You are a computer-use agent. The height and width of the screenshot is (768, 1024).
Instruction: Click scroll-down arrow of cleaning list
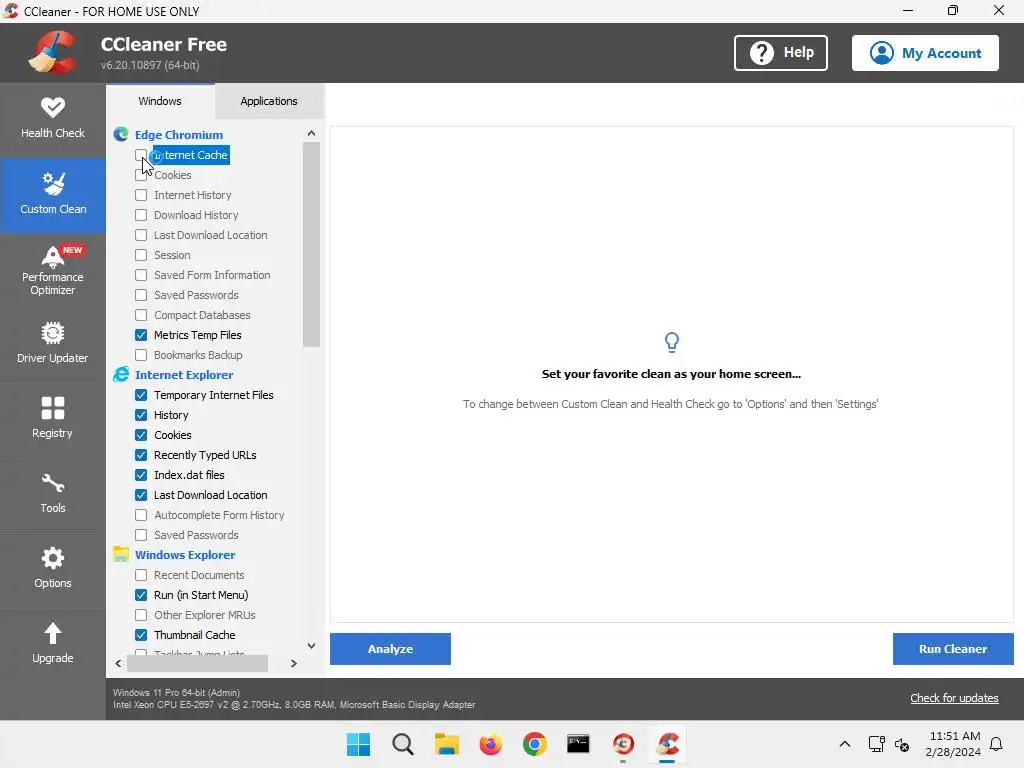pyautogui.click(x=312, y=645)
